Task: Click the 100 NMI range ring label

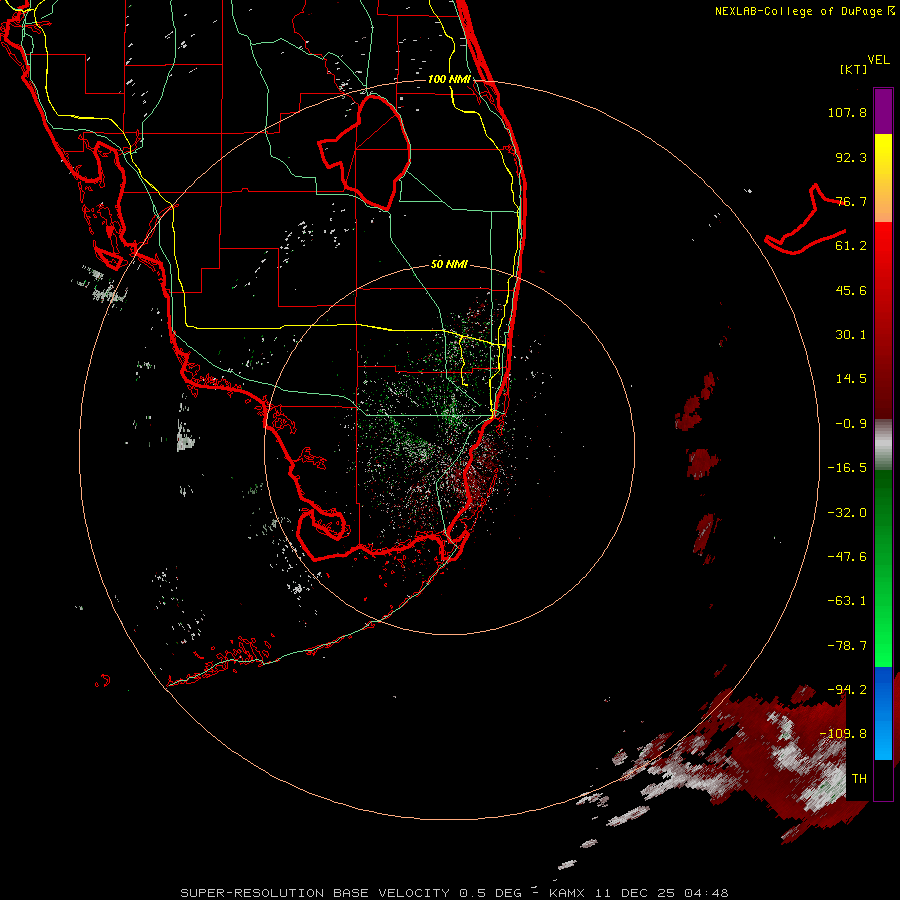Action: tap(449, 79)
